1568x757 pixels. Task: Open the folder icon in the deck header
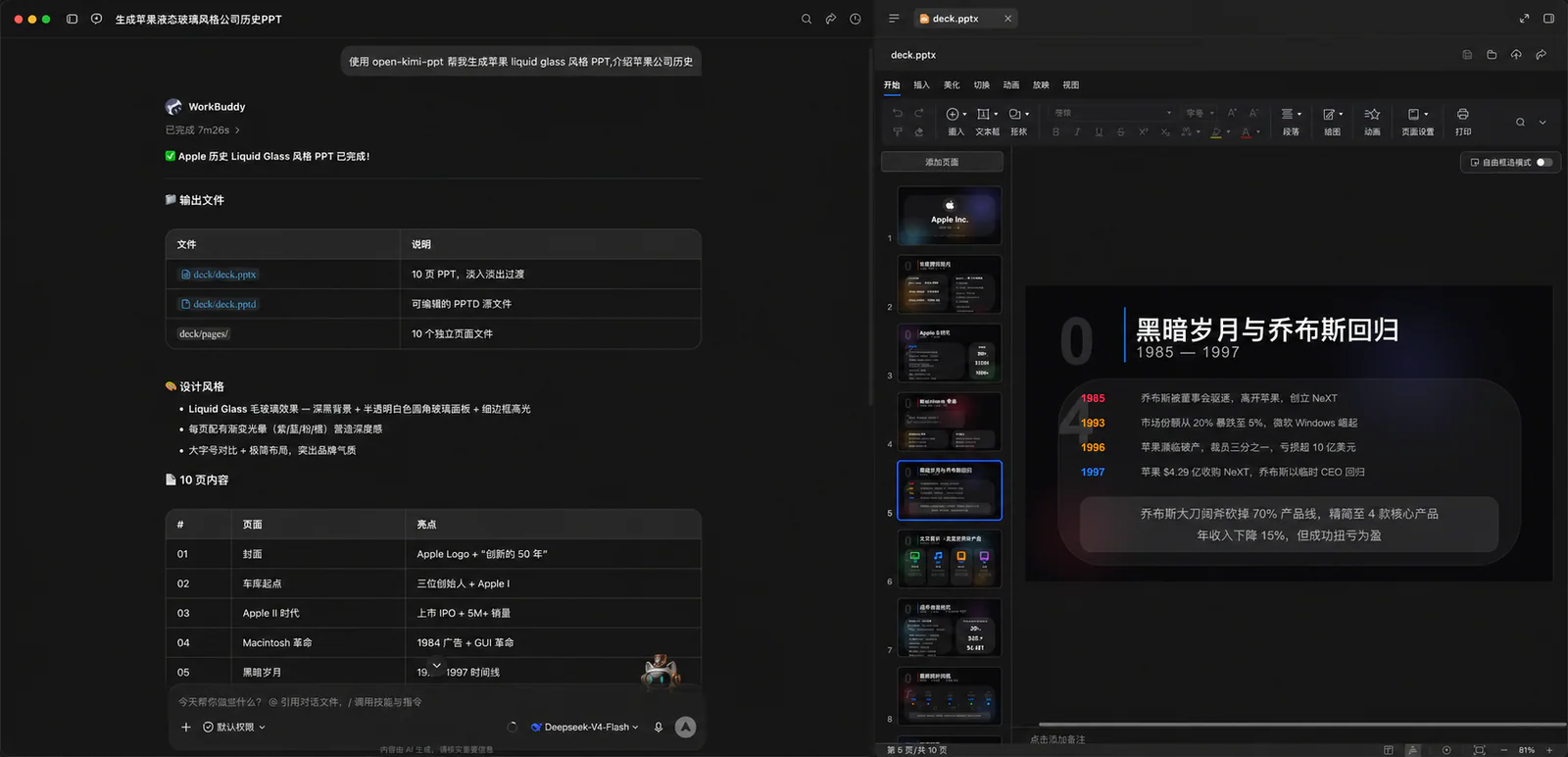(x=1492, y=55)
